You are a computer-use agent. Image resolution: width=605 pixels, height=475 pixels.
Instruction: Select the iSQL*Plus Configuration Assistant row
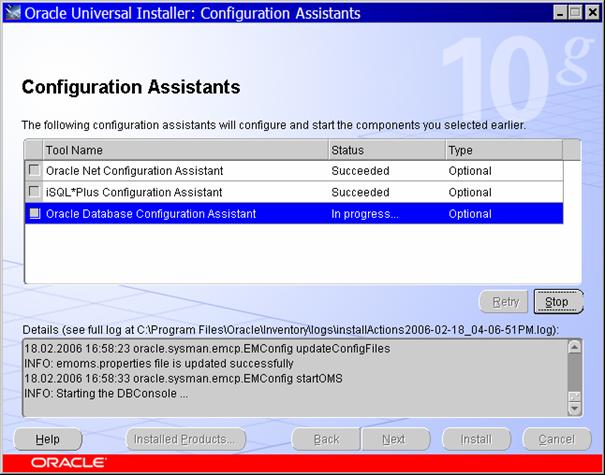185,192
